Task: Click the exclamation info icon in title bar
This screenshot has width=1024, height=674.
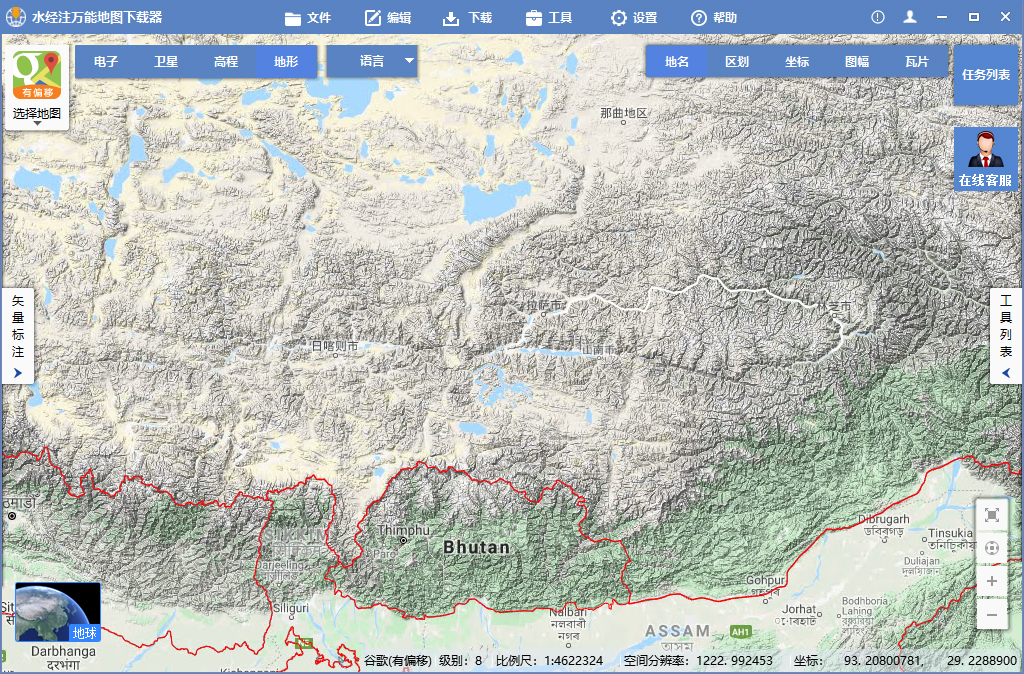Action: tap(878, 18)
